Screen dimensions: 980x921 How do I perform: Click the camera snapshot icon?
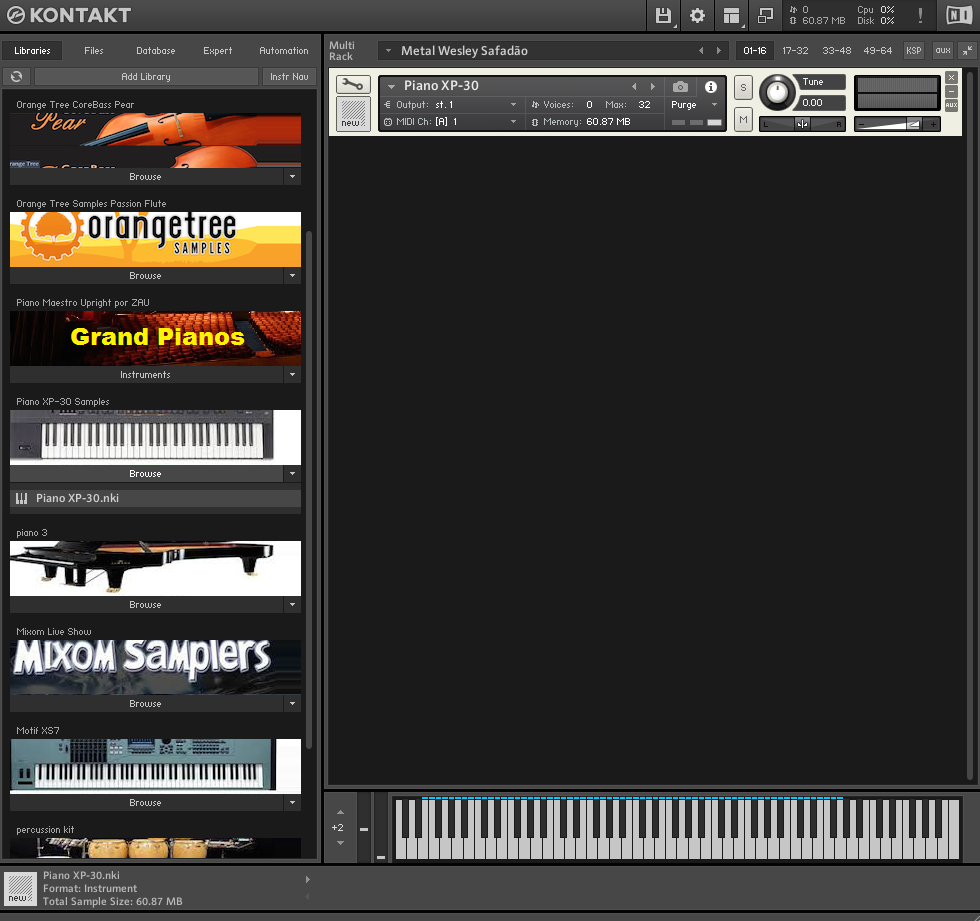pos(681,86)
